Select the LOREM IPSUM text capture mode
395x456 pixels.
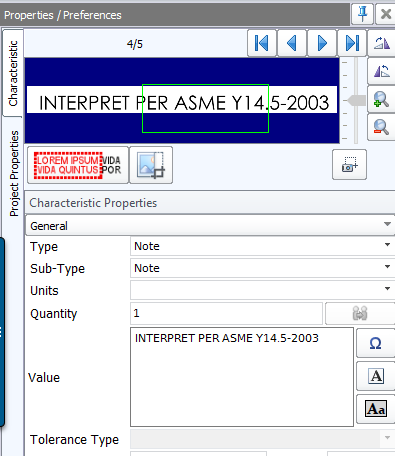(x=78, y=165)
